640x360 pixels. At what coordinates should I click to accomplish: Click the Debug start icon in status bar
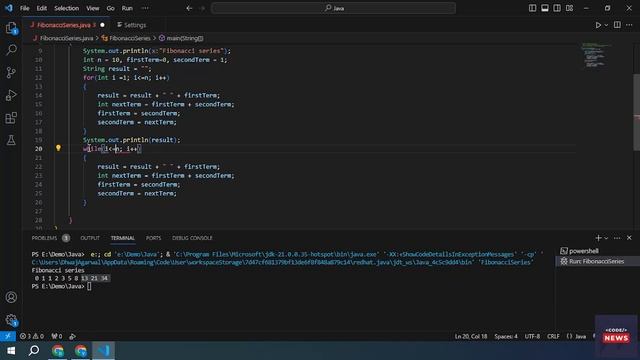(72, 336)
